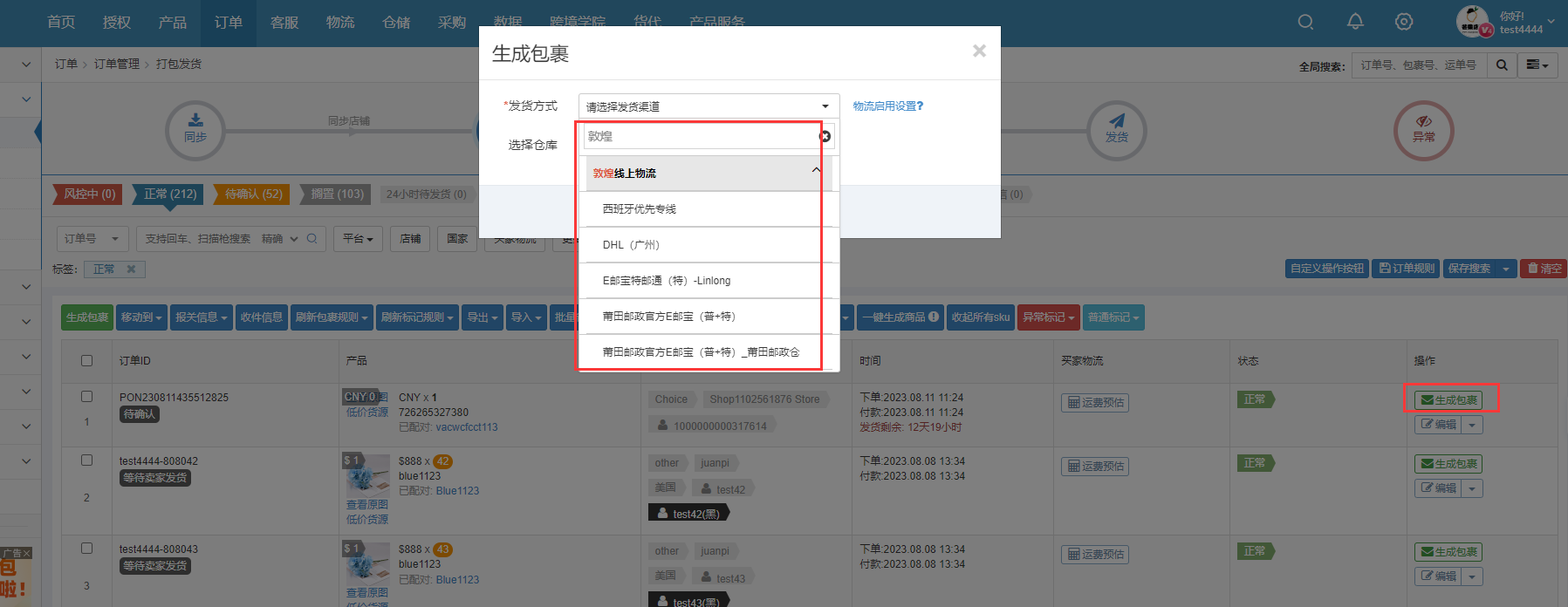Open the 导出 dropdown
The image size is (1568, 607).
pyautogui.click(x=483, y=317)
